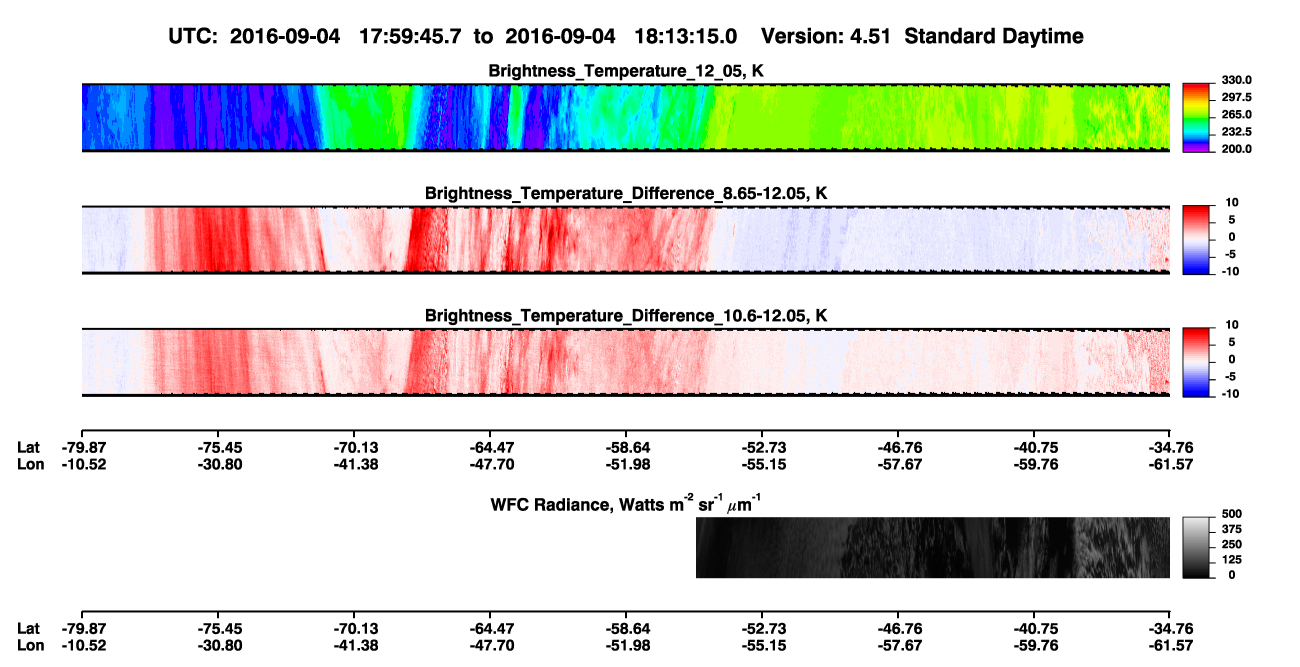Click latitude '-52.73' on the bottom axis
1300x667 pixels.
[762, 629]
